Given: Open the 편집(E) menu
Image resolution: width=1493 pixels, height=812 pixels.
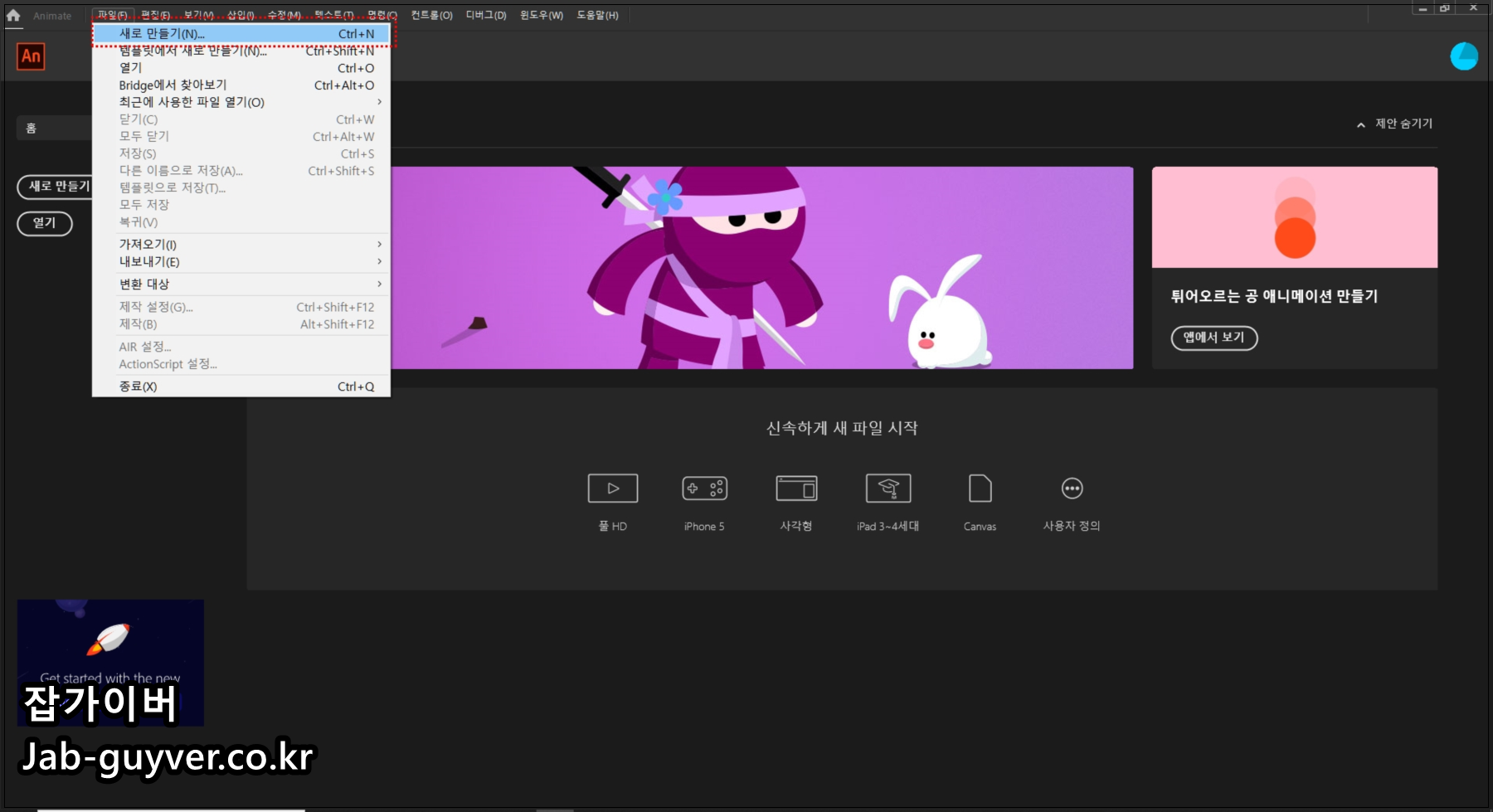Looking at the screenshot, I should pyautogui.click(x=155, y=15).
